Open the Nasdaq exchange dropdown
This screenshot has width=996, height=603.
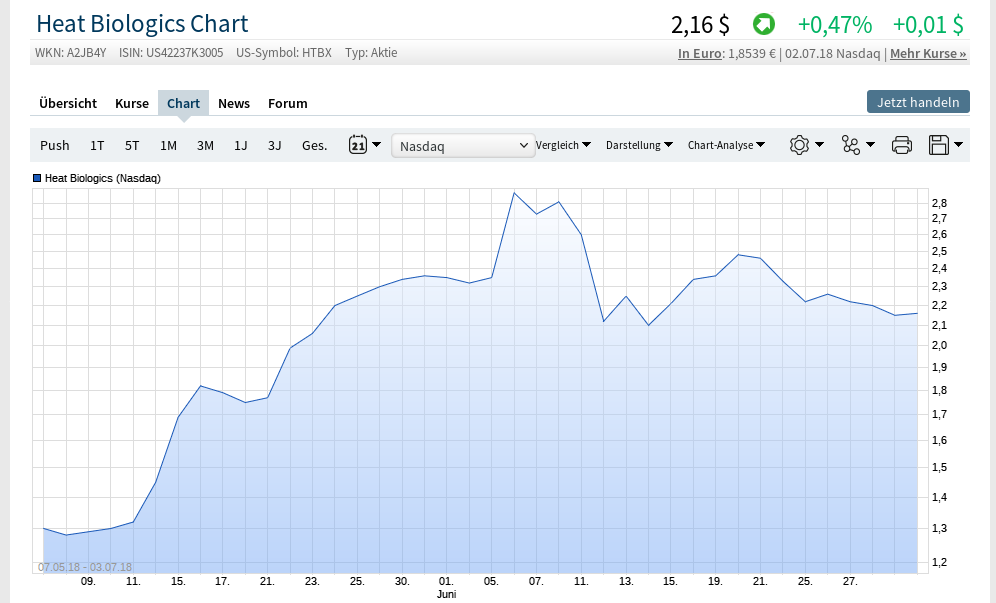click(x=463, y=146)
